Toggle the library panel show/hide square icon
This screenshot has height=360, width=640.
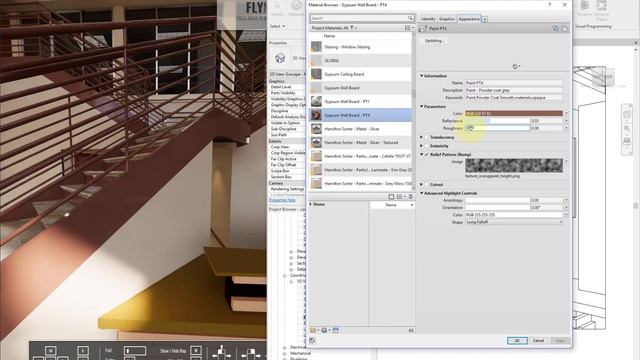tap(391, 197)
